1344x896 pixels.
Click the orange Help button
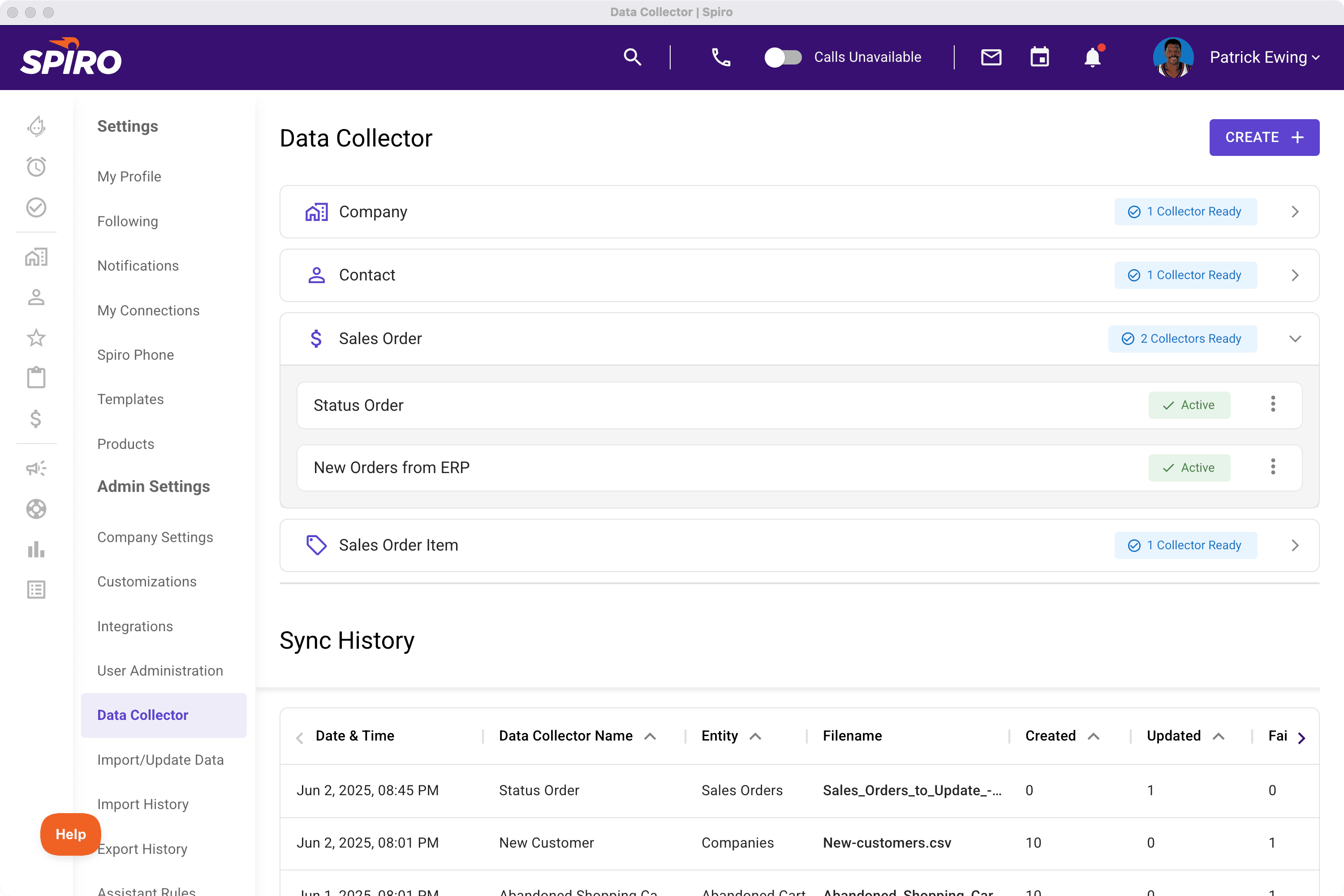(71, 834)
